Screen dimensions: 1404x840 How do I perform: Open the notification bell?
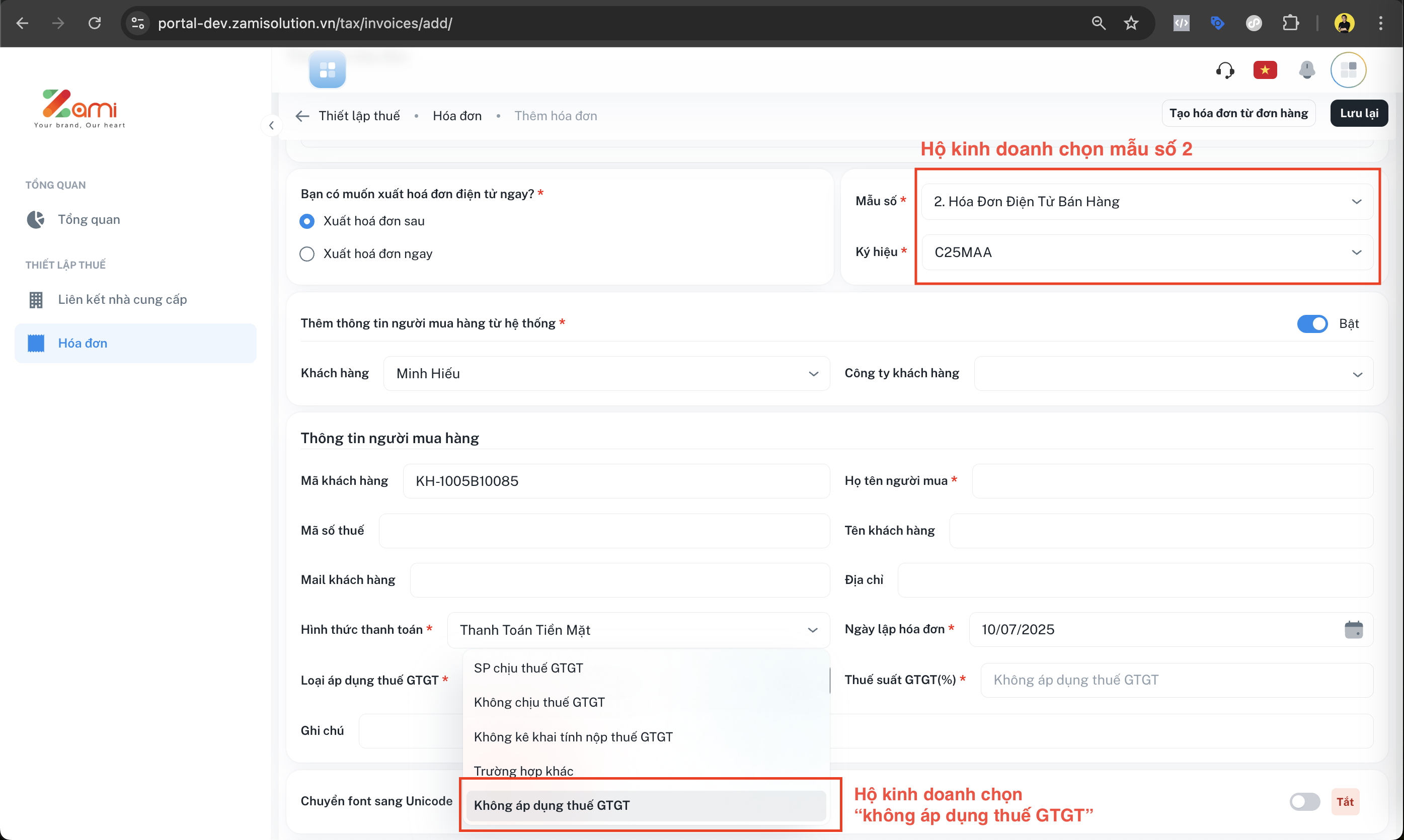pos(1306,70)
